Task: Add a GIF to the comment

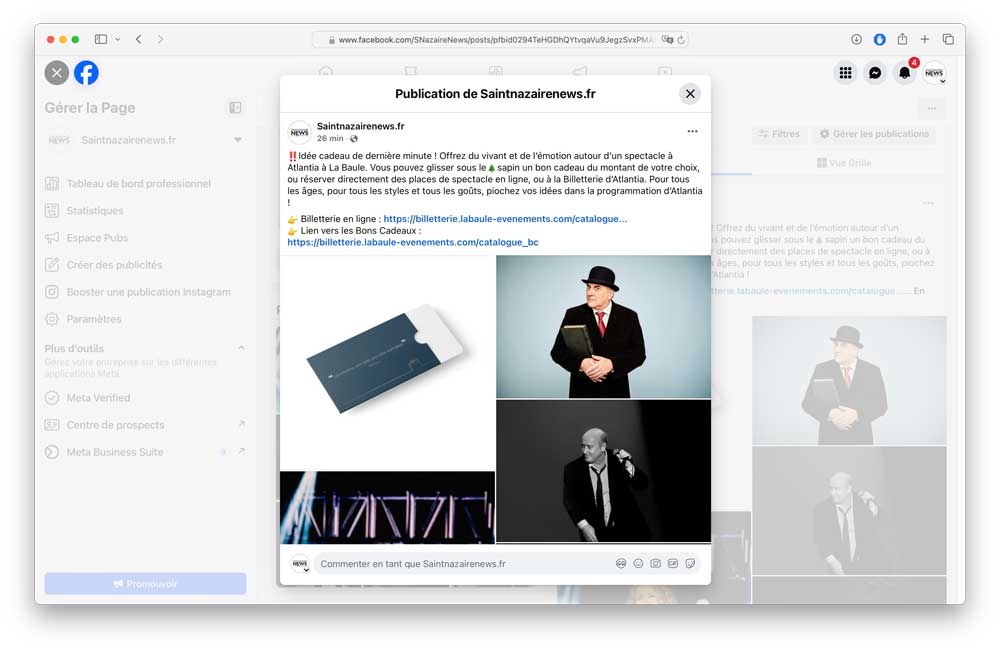Action: [x=673, y=564]
